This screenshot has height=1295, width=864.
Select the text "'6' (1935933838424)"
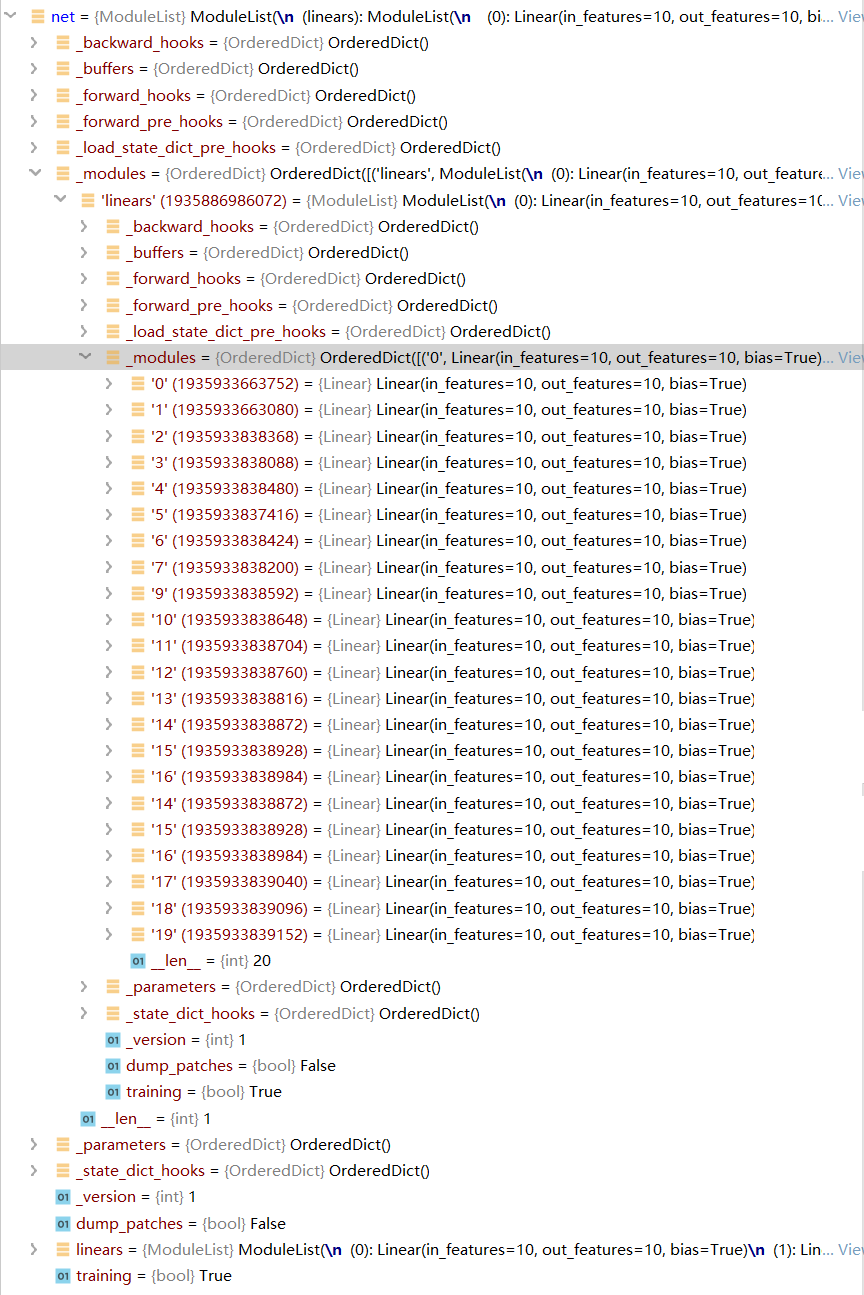224,541
